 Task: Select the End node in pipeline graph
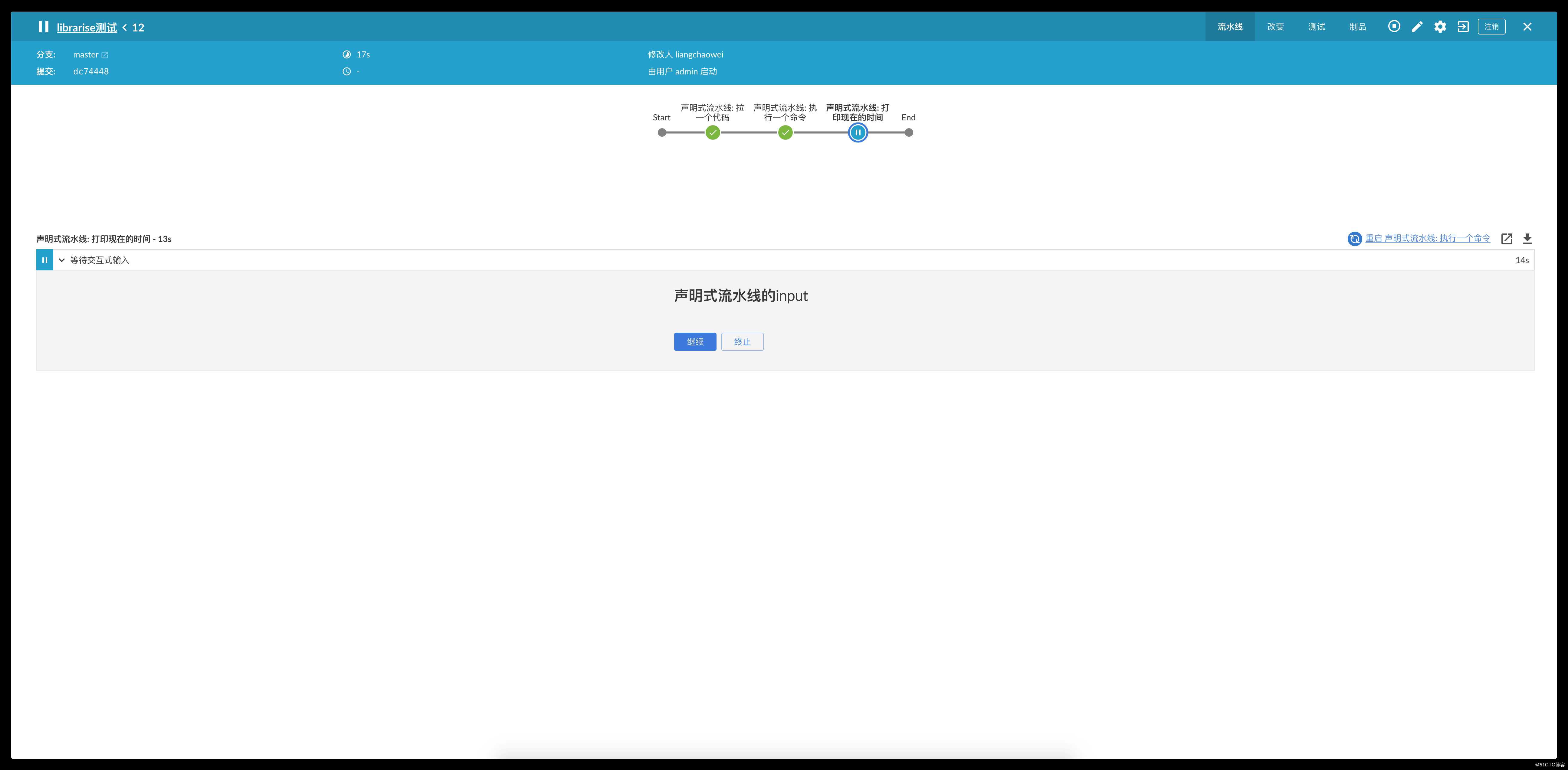point(909,132)
